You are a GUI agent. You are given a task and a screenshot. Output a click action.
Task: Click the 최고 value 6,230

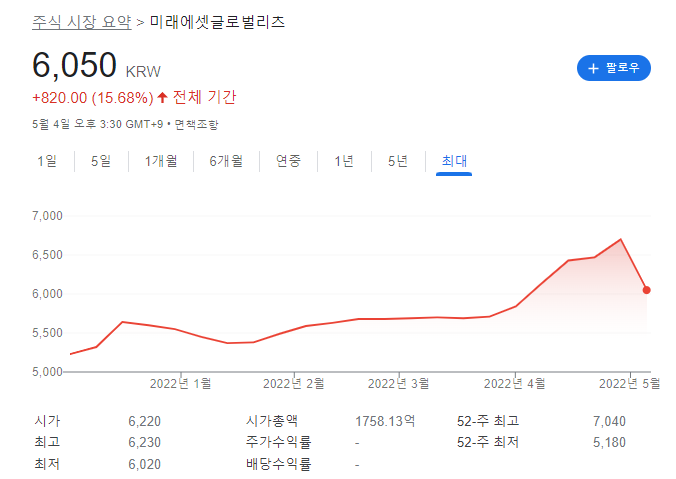tap(144, 442)
